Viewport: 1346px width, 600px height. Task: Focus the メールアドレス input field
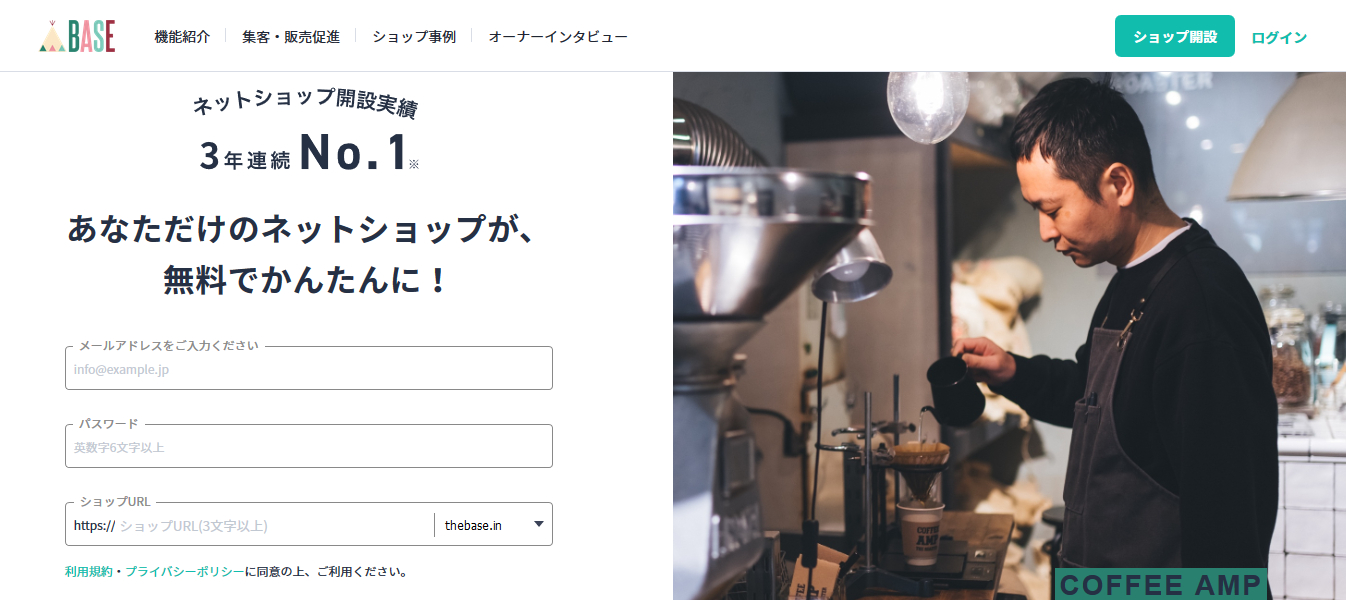coord(309,368)
